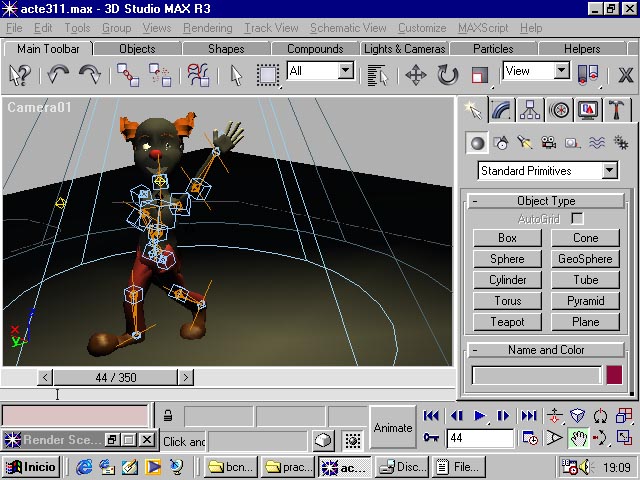The image size is (640, 480).
Task: Open the Modify panel tab icon
Action: [501, 110]
